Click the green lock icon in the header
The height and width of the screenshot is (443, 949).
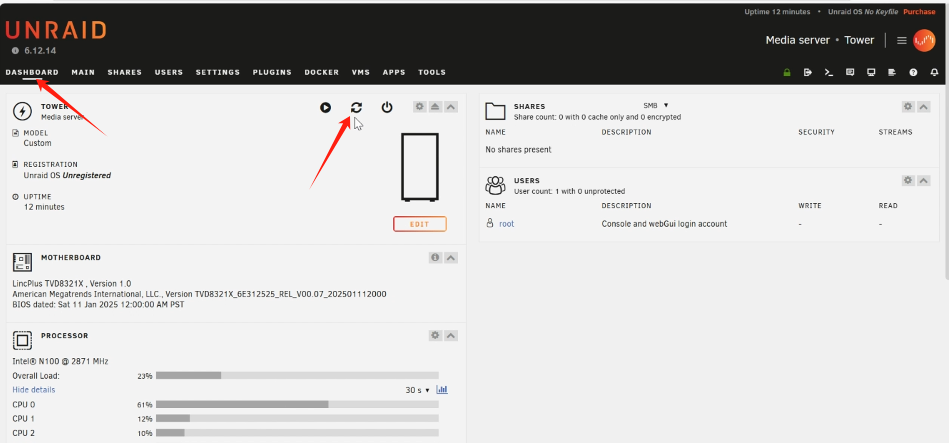787,73
